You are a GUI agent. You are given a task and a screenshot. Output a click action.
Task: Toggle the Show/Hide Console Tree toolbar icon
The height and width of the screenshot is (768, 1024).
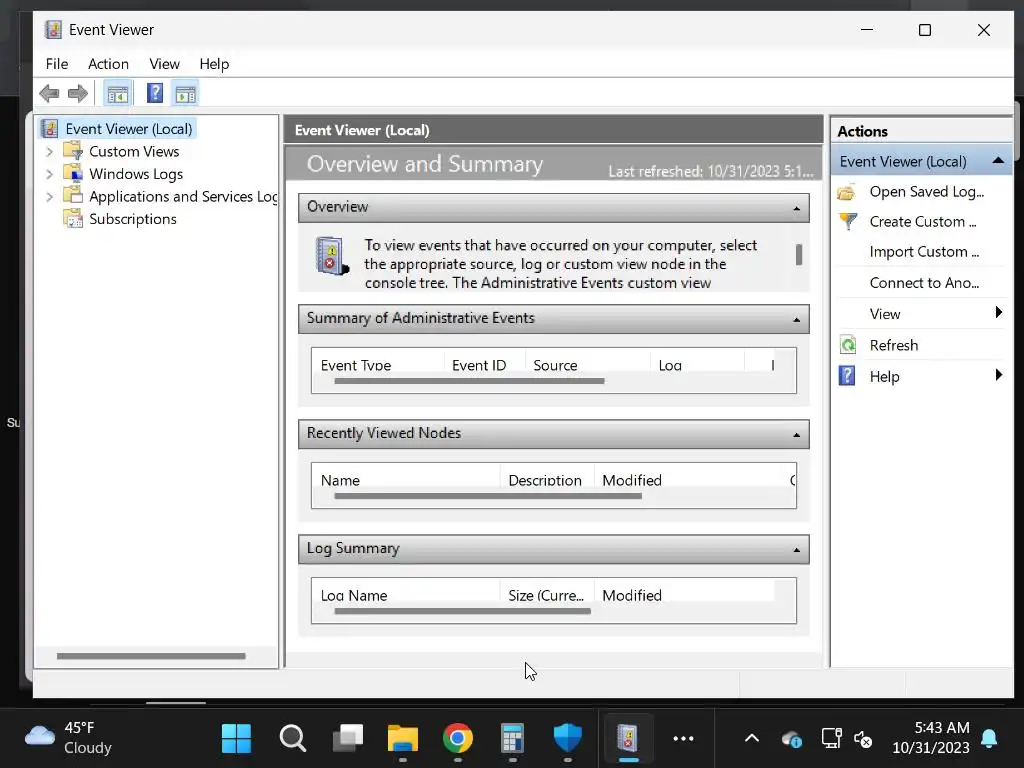click(x=118, y=94)
